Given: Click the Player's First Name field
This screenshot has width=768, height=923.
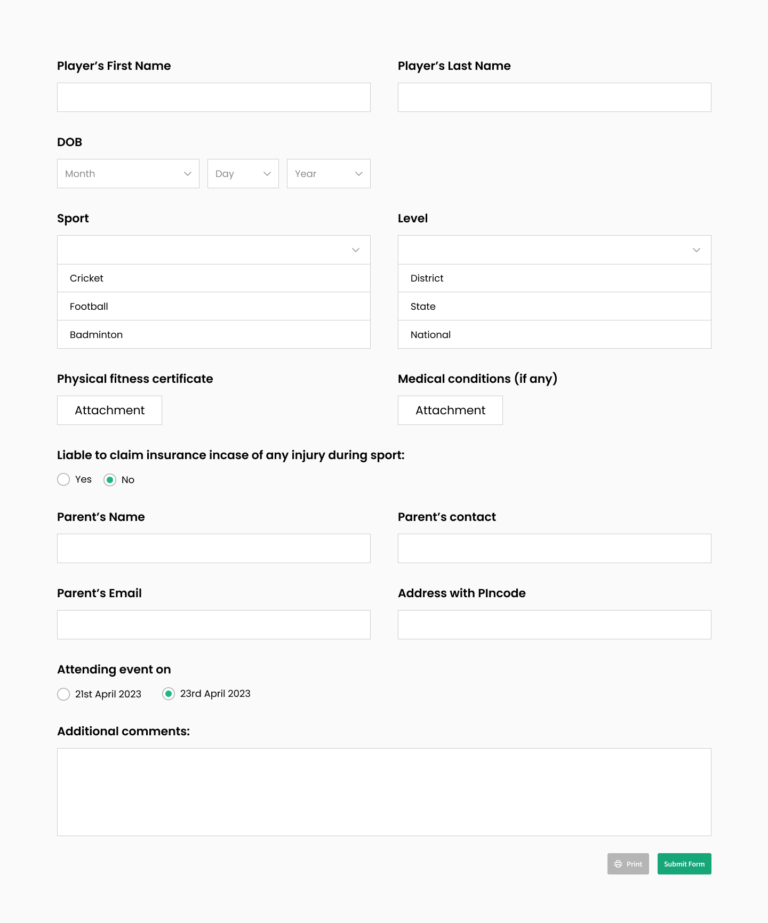Looking at the screenshot, I should click(x=213, y=97).
